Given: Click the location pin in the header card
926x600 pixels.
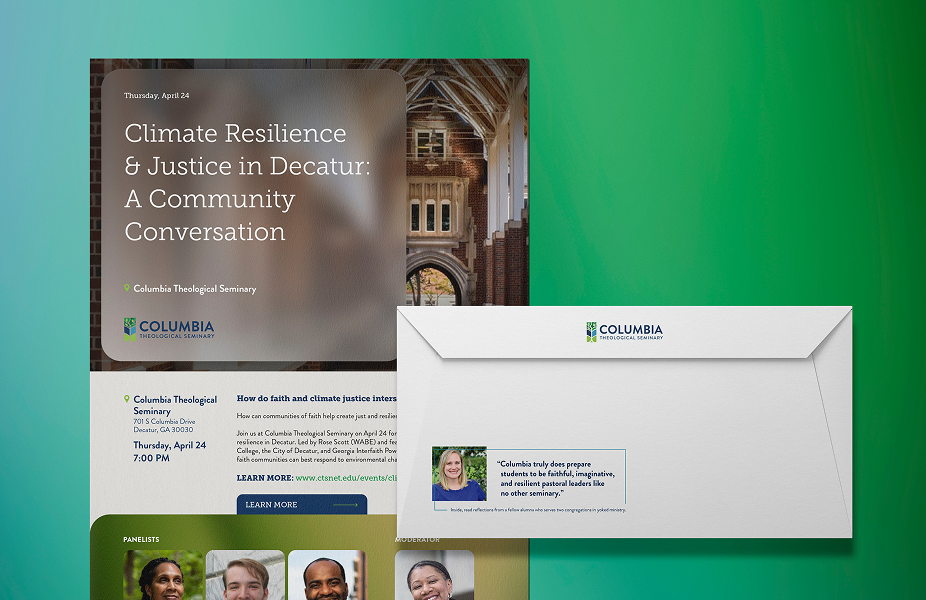Looking at the screenshot, I should tap(126, 288).
